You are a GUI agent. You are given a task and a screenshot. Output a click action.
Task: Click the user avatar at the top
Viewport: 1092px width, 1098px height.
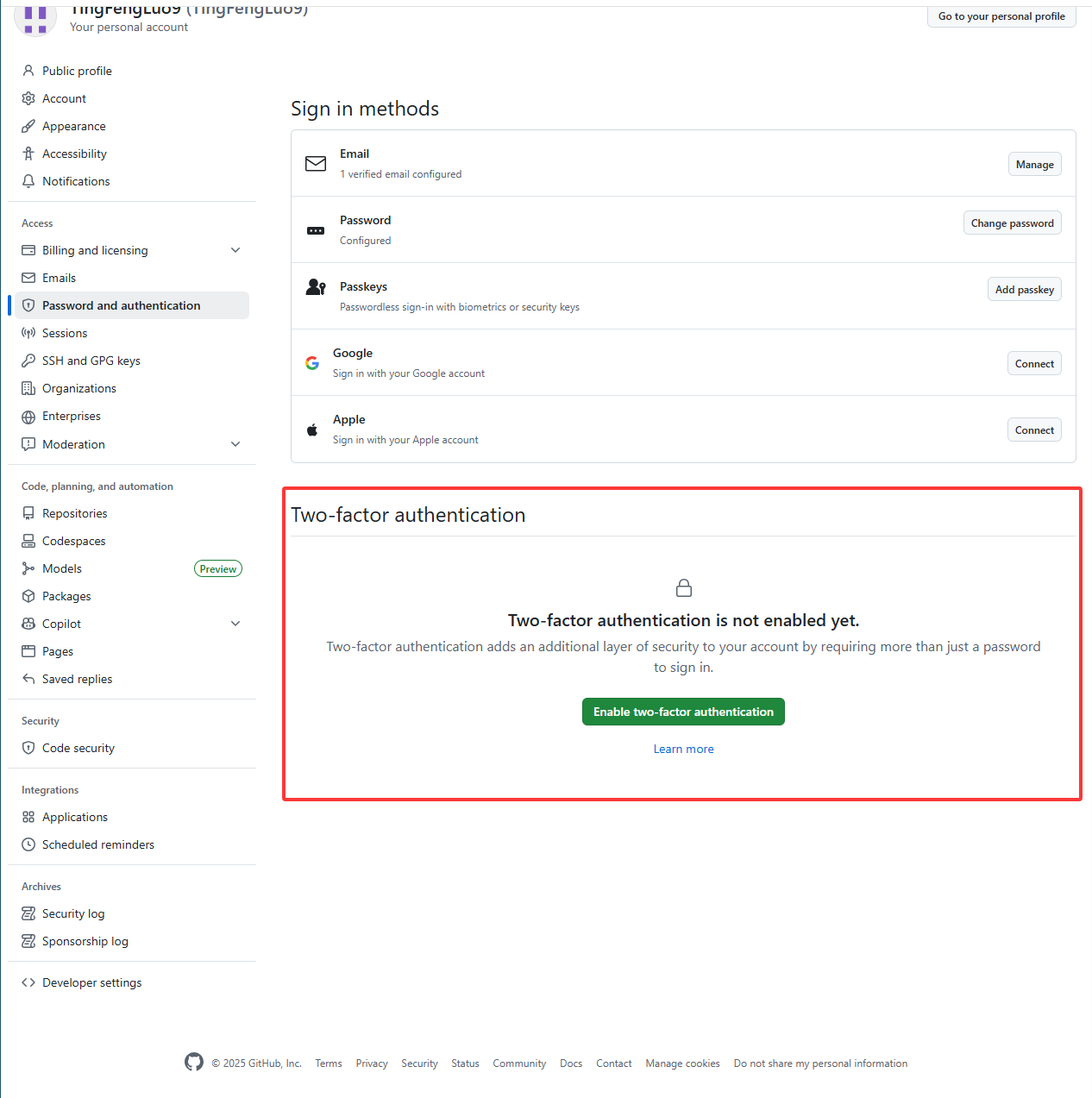[x=35, y=17]
